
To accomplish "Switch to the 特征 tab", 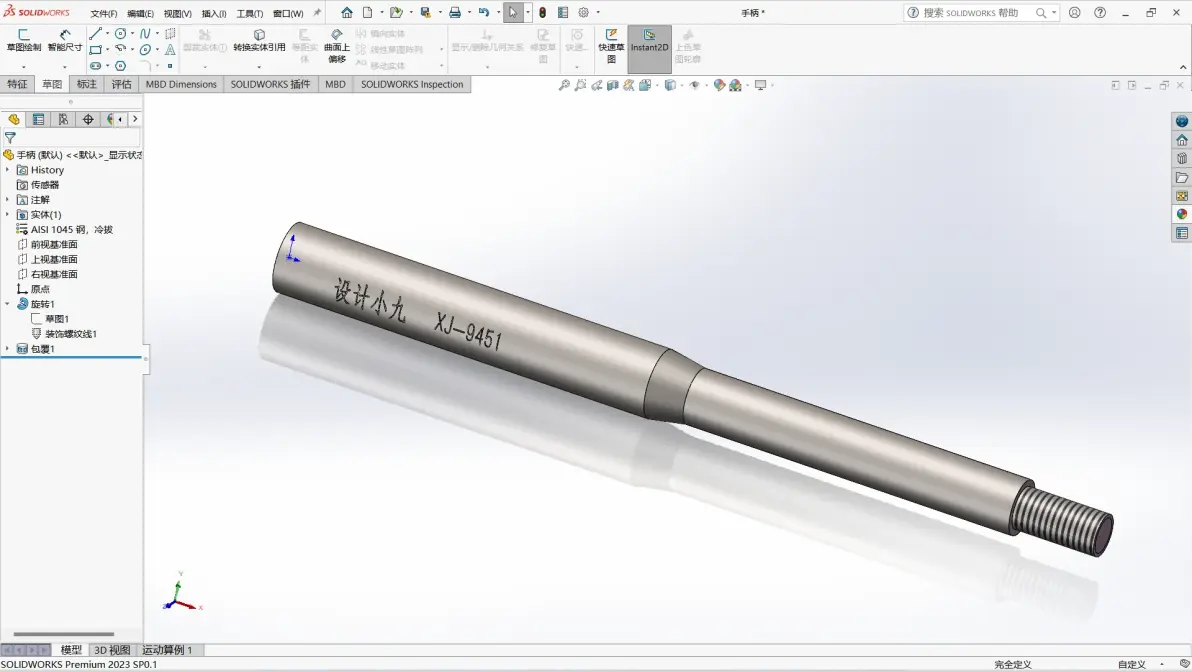I will pos(17,84).
